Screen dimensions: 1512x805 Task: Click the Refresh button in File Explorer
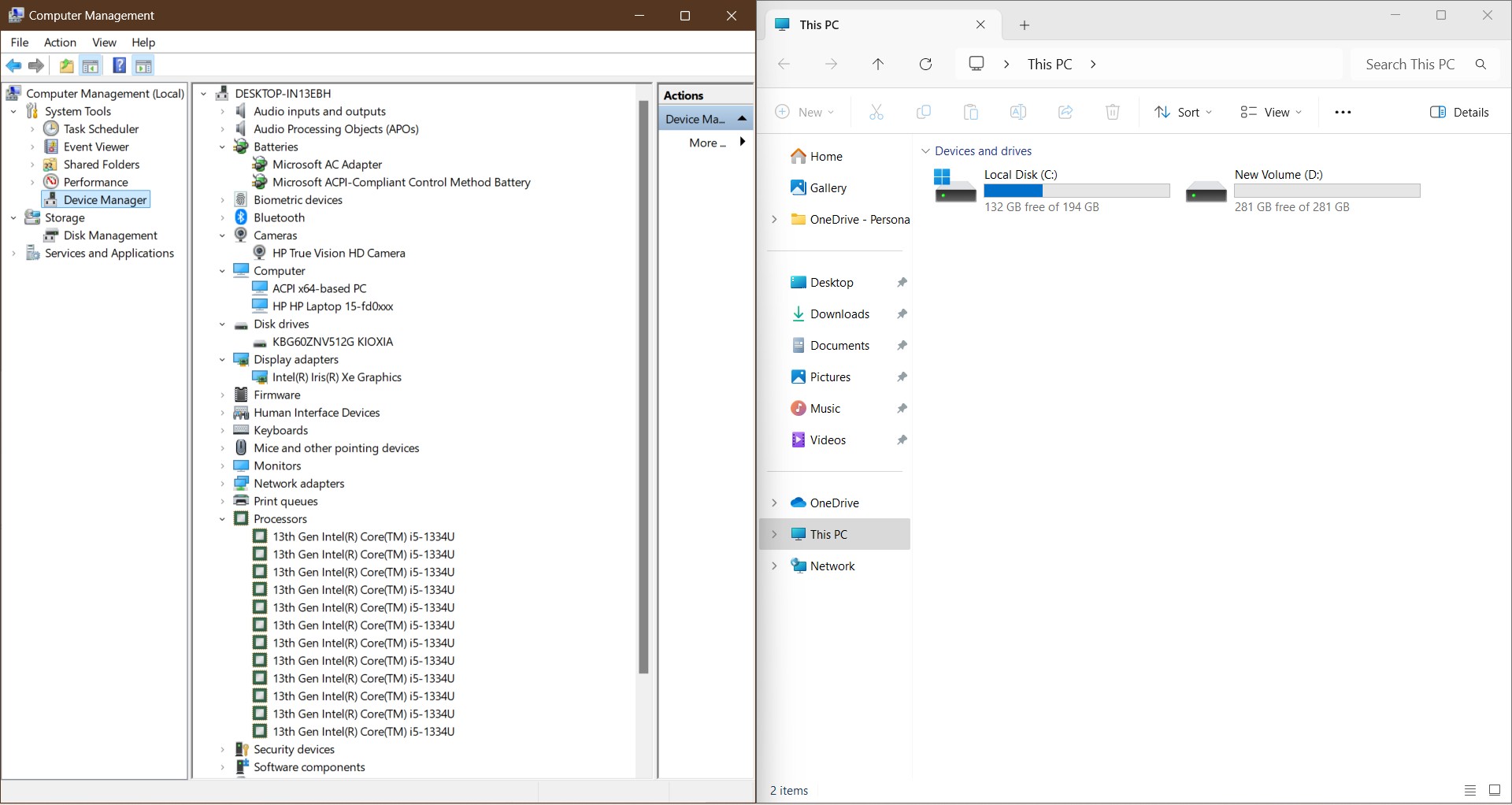pyautogui.click(x=926, y=65)
